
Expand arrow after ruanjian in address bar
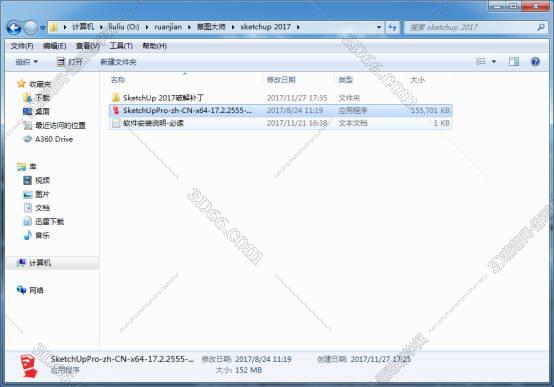click(189, 27)
